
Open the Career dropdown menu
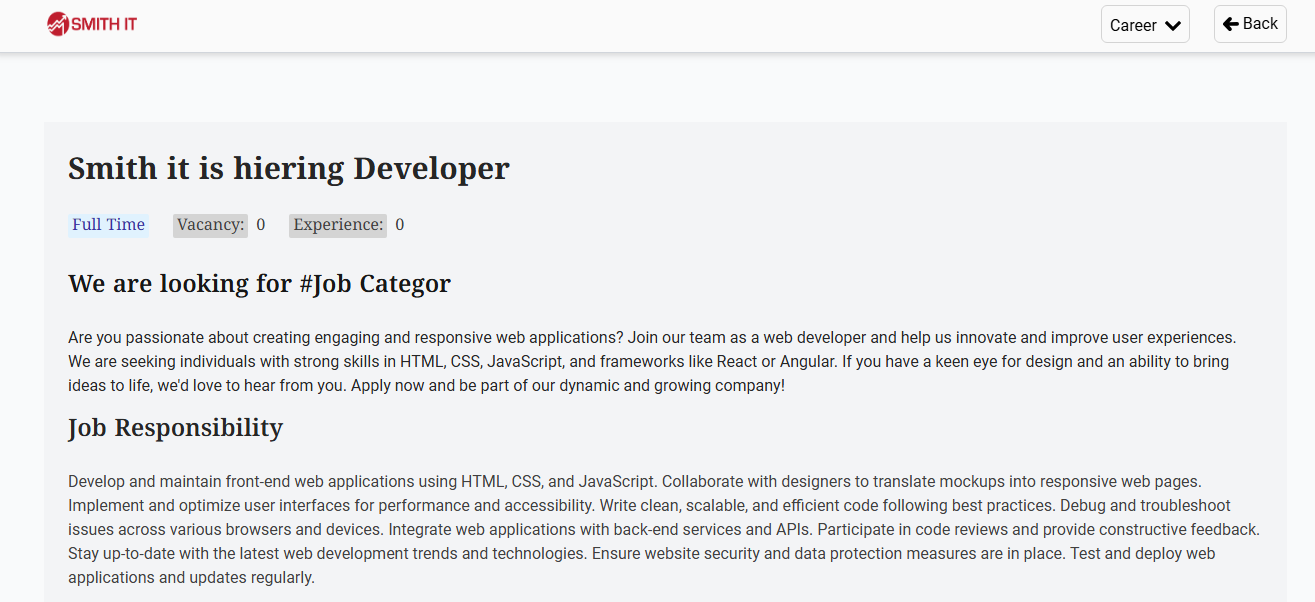click(x=1145, y=25)
